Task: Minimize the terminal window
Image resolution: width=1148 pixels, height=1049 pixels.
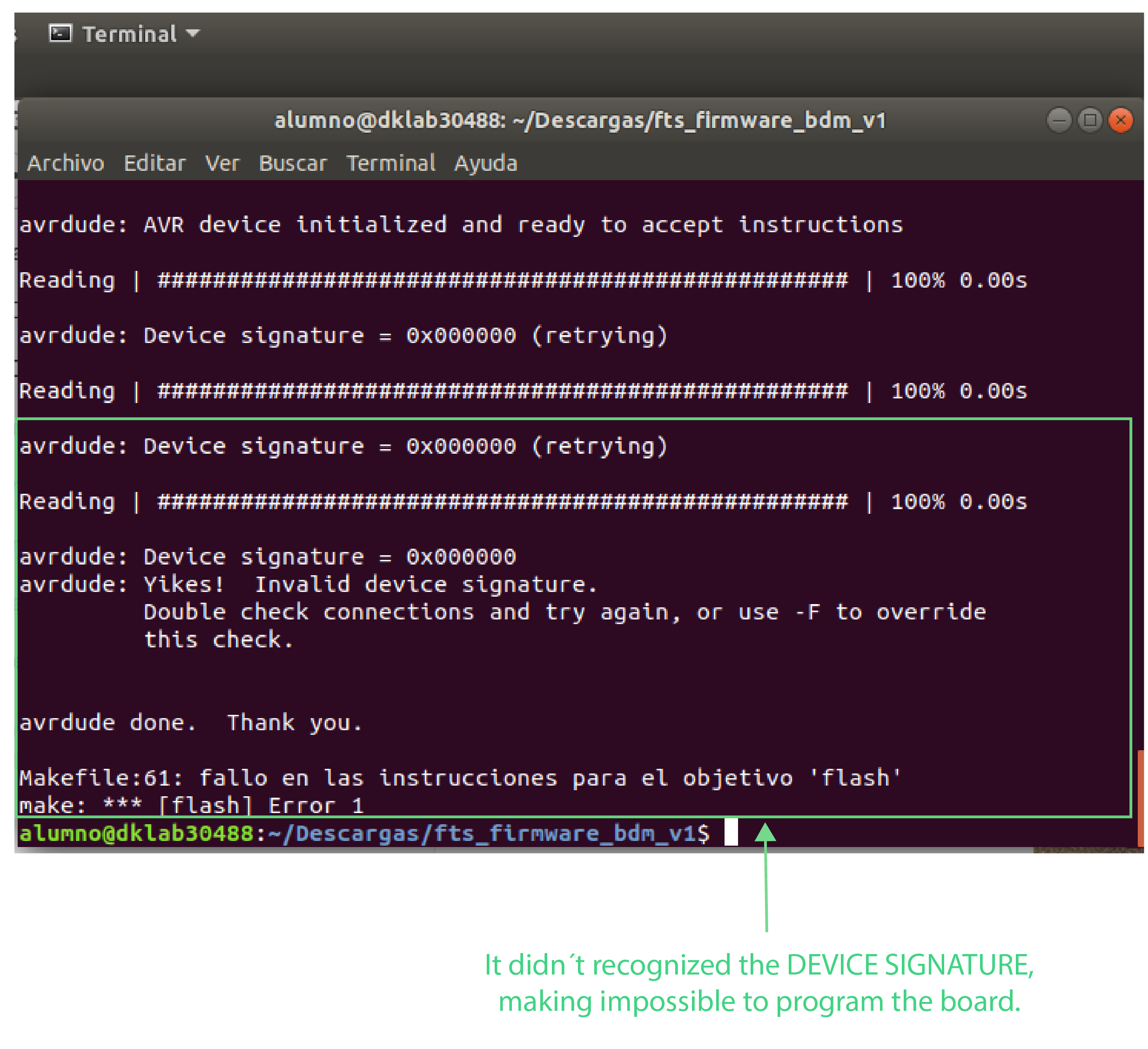Action: [x=1059, y=120]
